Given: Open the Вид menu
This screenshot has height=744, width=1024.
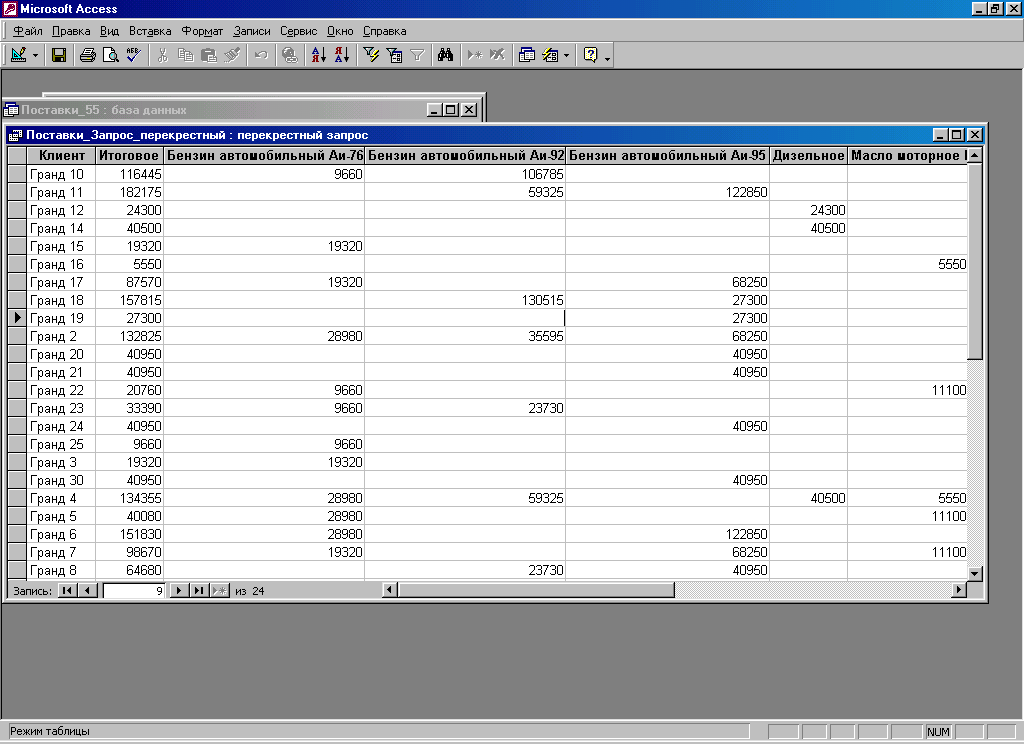Looking at the screenshot, I should click(109, 31).
